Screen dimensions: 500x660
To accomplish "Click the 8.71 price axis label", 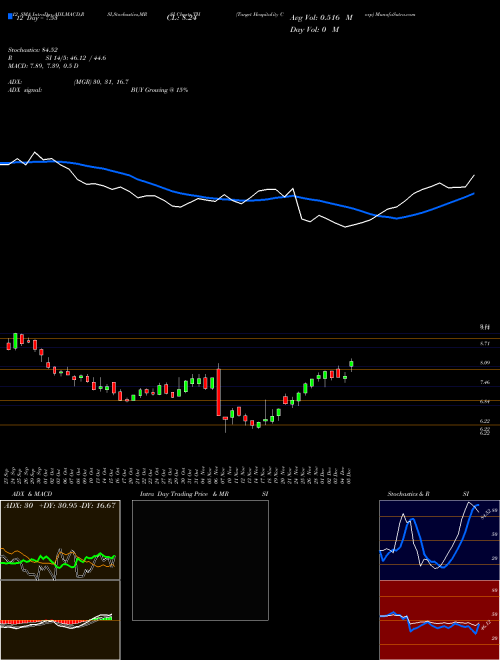I will pyautogui.click(x=484, y=344).
